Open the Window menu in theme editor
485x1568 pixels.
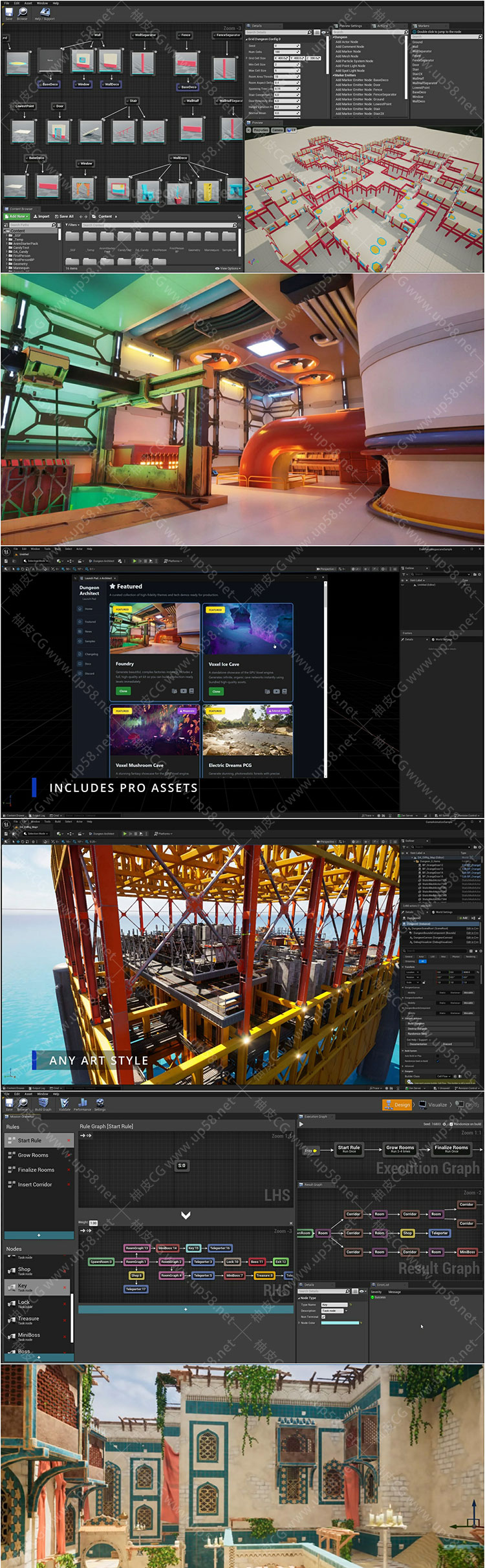[x=42, y=3]
